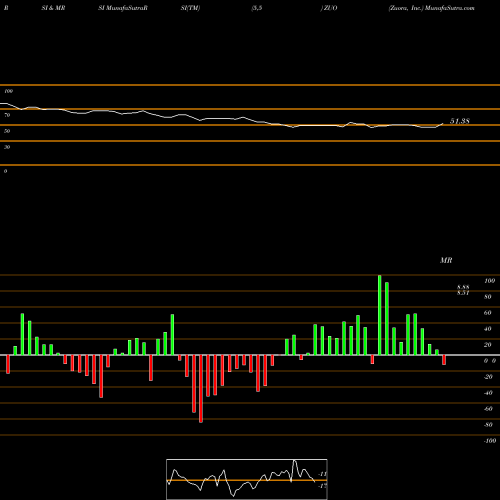Click the MR axis label -60

[x=488, y=409]
